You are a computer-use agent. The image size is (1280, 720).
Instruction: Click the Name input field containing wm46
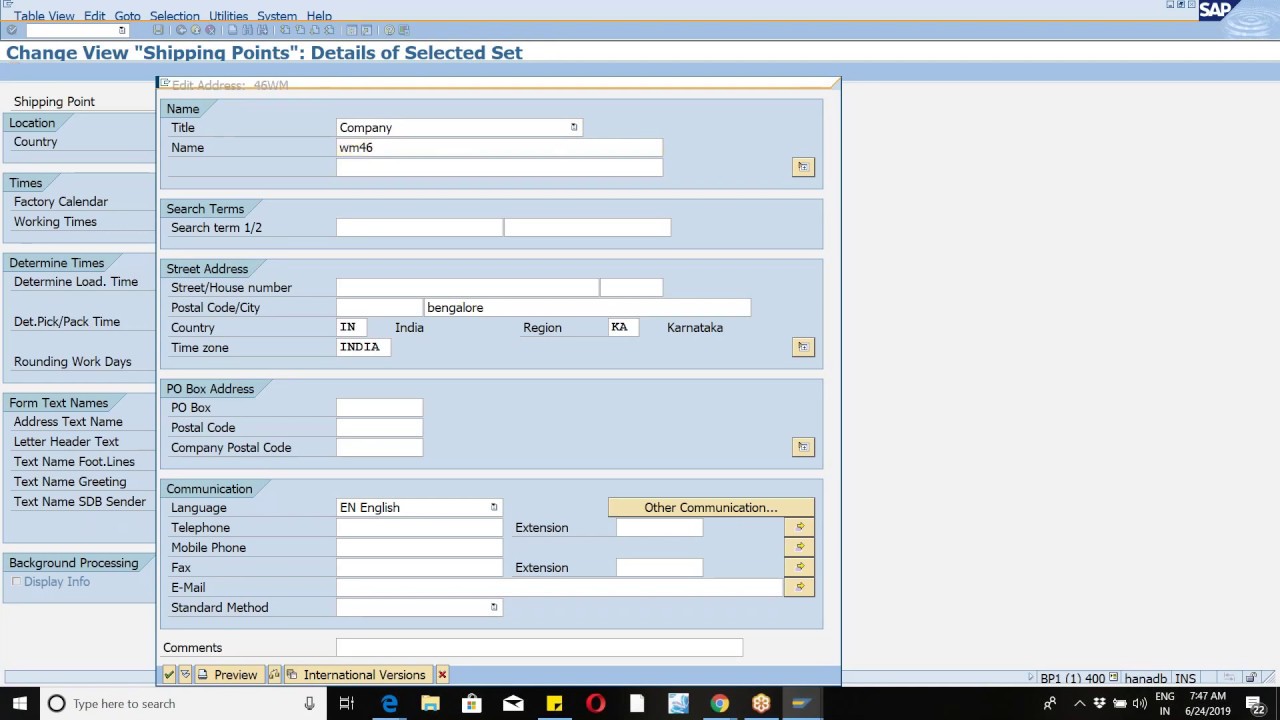[499, 147]
